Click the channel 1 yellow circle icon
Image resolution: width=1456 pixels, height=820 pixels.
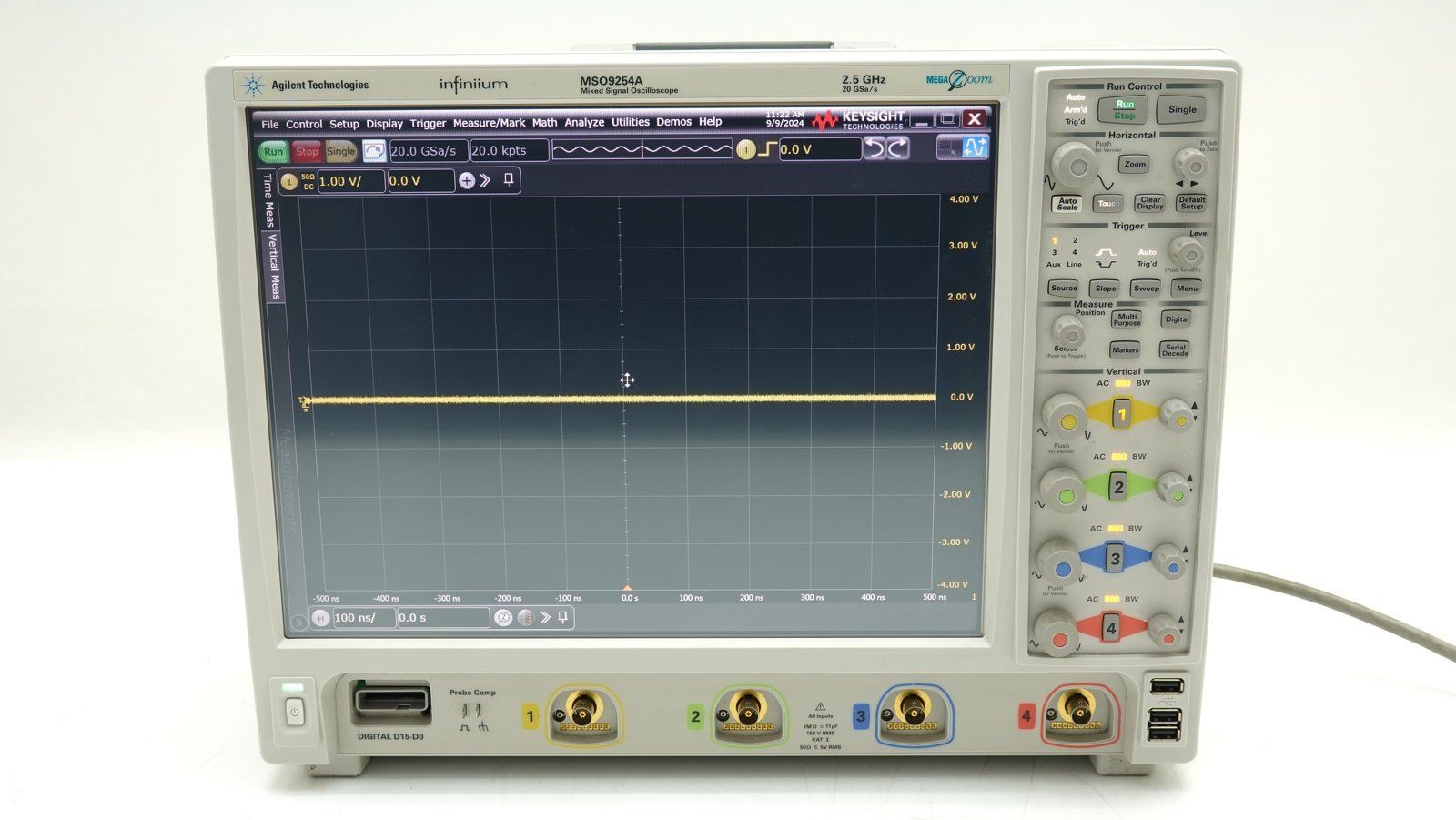(x=289, y=182)
